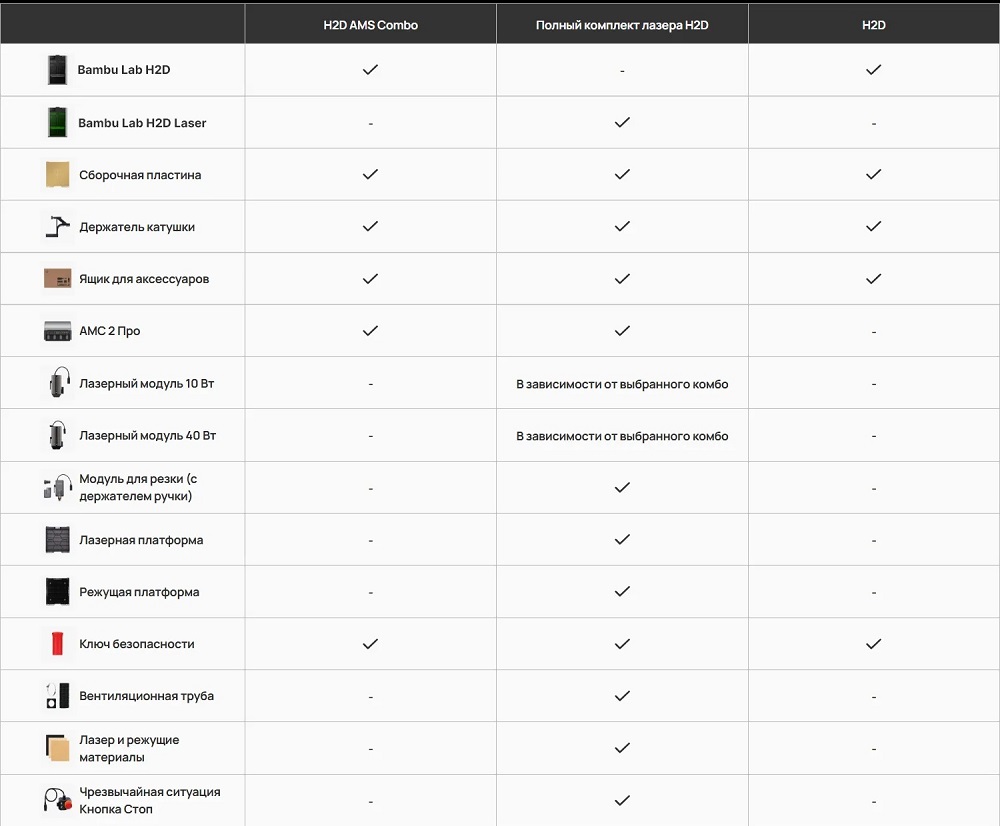Screen dimensions: 1000x826
Task: Click 'В зависимости от выбранного комбо' in 10 Вт row
Action: 622,384
